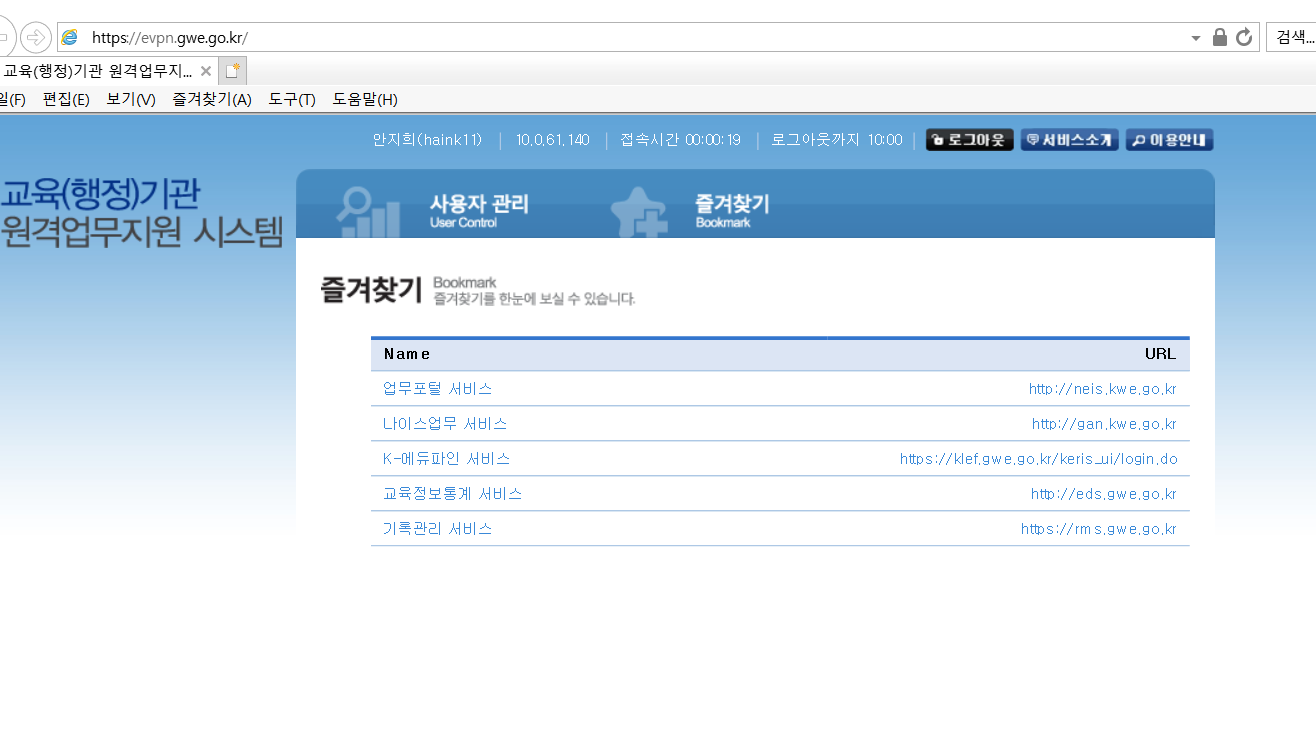Click the Name column header
The image size is (1316, 731).
[x=408, y=354]
